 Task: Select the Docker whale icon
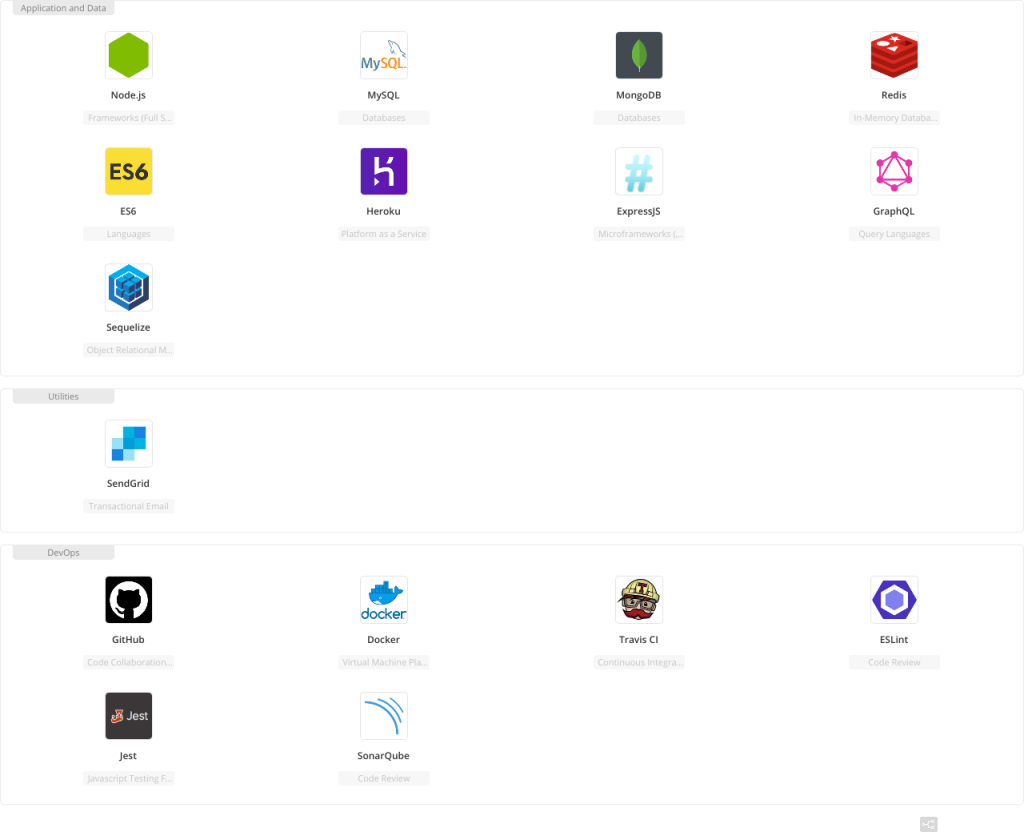click(x=383, y=599)
